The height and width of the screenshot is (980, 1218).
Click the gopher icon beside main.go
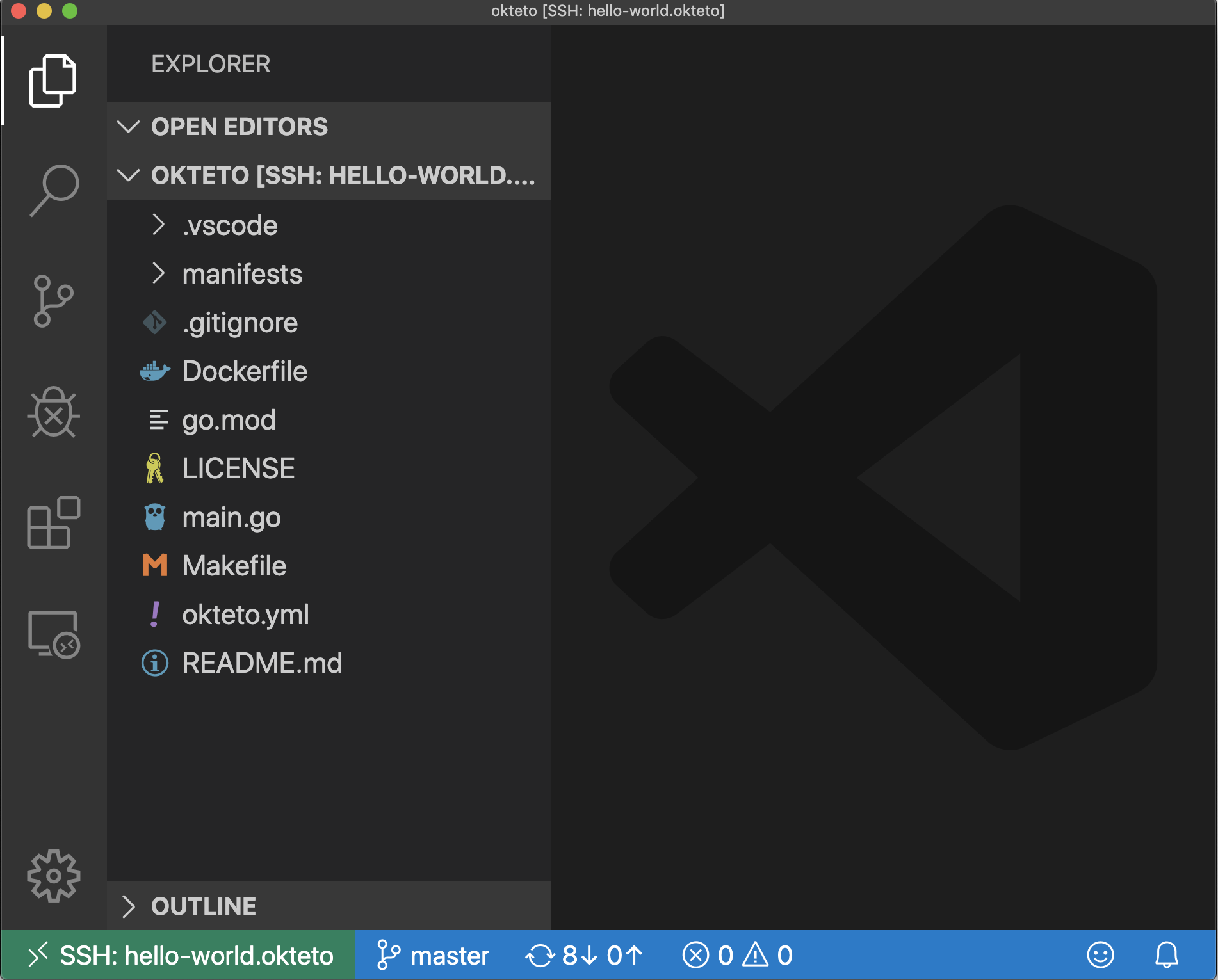tap(155, 517)
